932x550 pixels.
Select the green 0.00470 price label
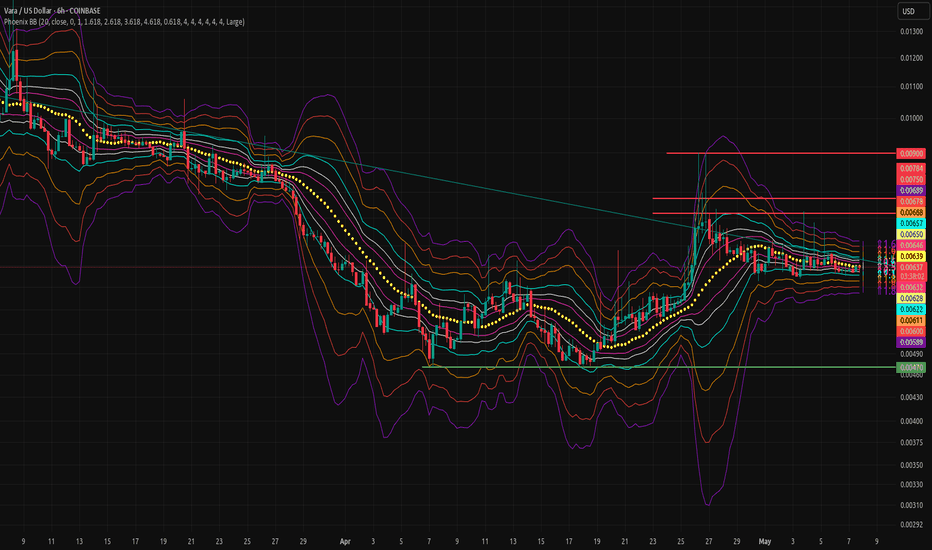[x=911, y=367]
